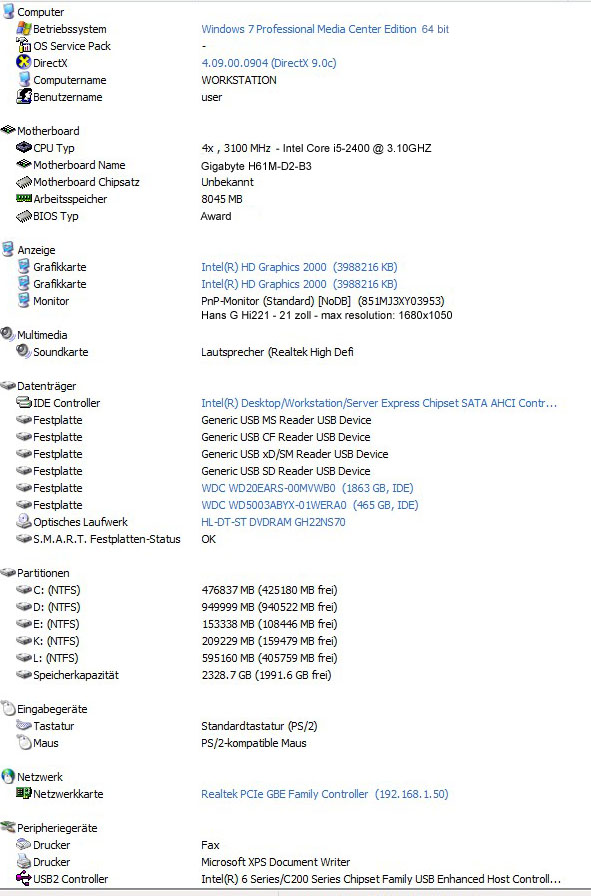Image resolution: width=591 pixels, height=896 pixels.
Task: Click the Motherboard Chipsatz icon
Action: click(23, 182)
